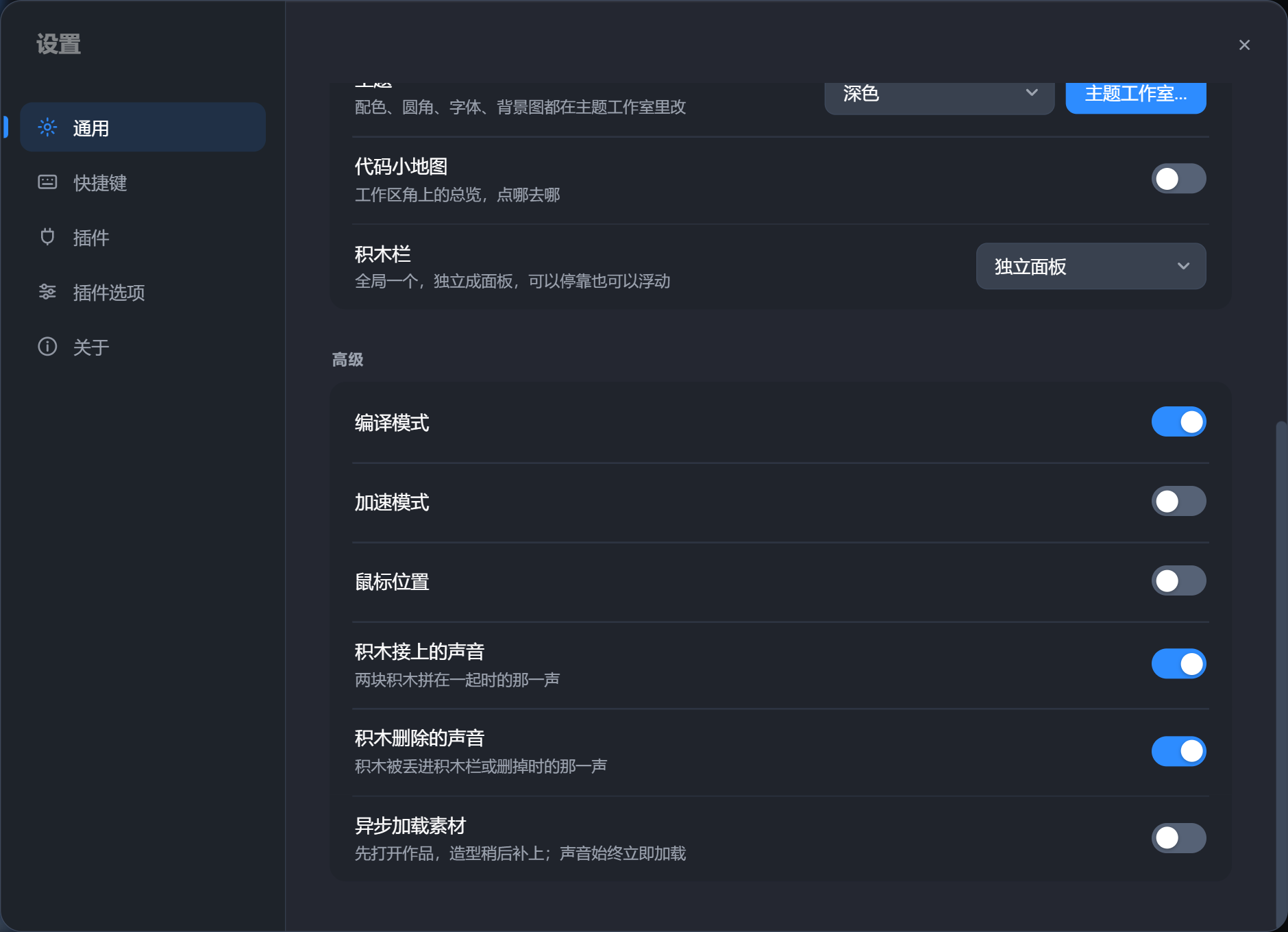Click the sun icon beside 通用
Screen dimensions: 1288x932
(x=47, y=127)
